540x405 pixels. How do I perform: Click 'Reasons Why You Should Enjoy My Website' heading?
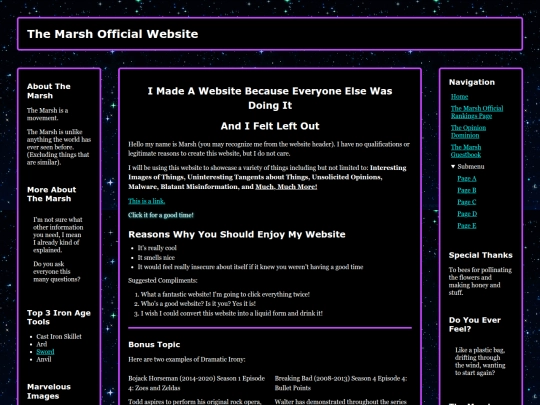click(237, 235)
